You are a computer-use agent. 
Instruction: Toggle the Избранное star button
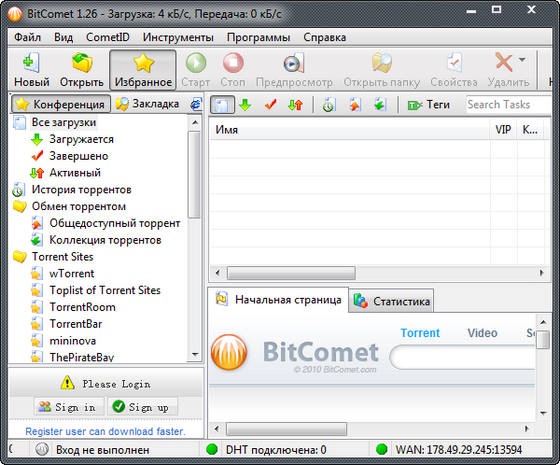point(143,70)
